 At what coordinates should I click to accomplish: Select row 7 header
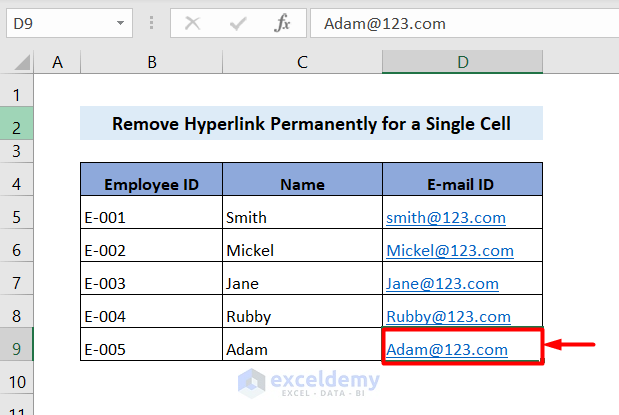[16, 278]
